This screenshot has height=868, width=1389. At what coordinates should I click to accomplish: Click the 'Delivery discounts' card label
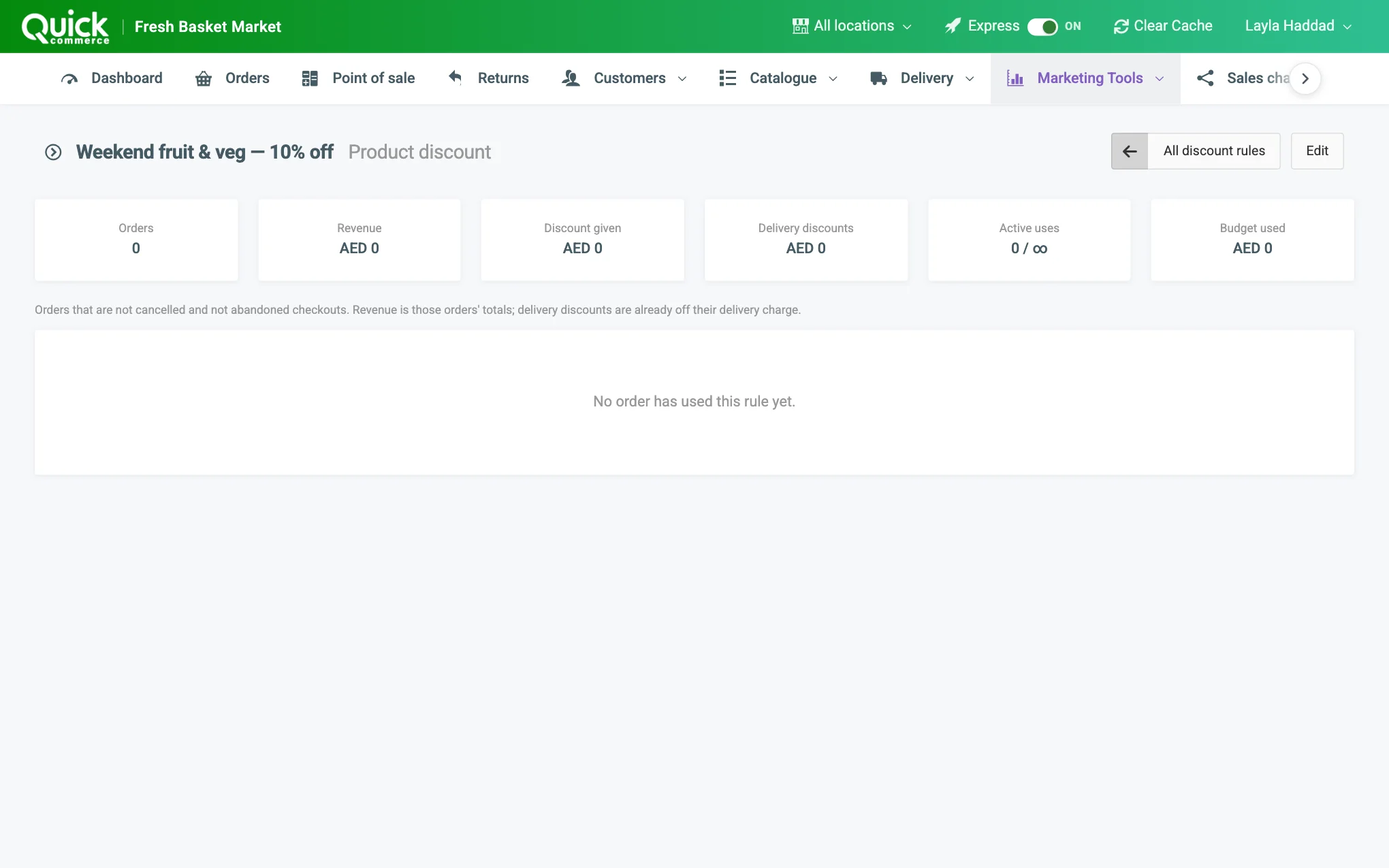click(805, 228)
